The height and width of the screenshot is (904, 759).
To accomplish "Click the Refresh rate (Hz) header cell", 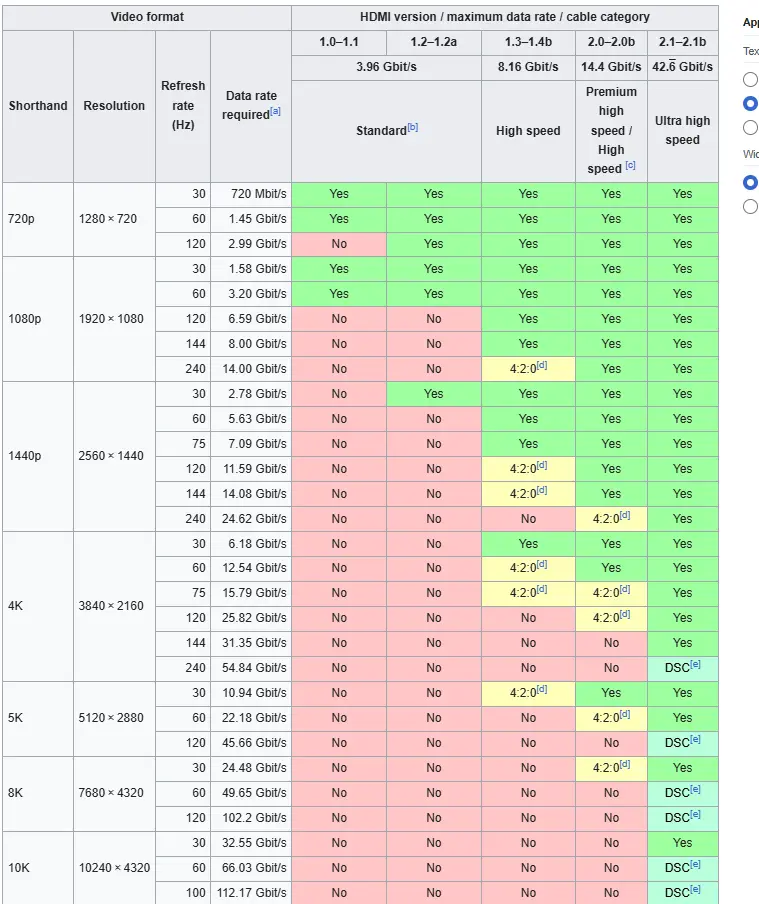I will 183,106.
